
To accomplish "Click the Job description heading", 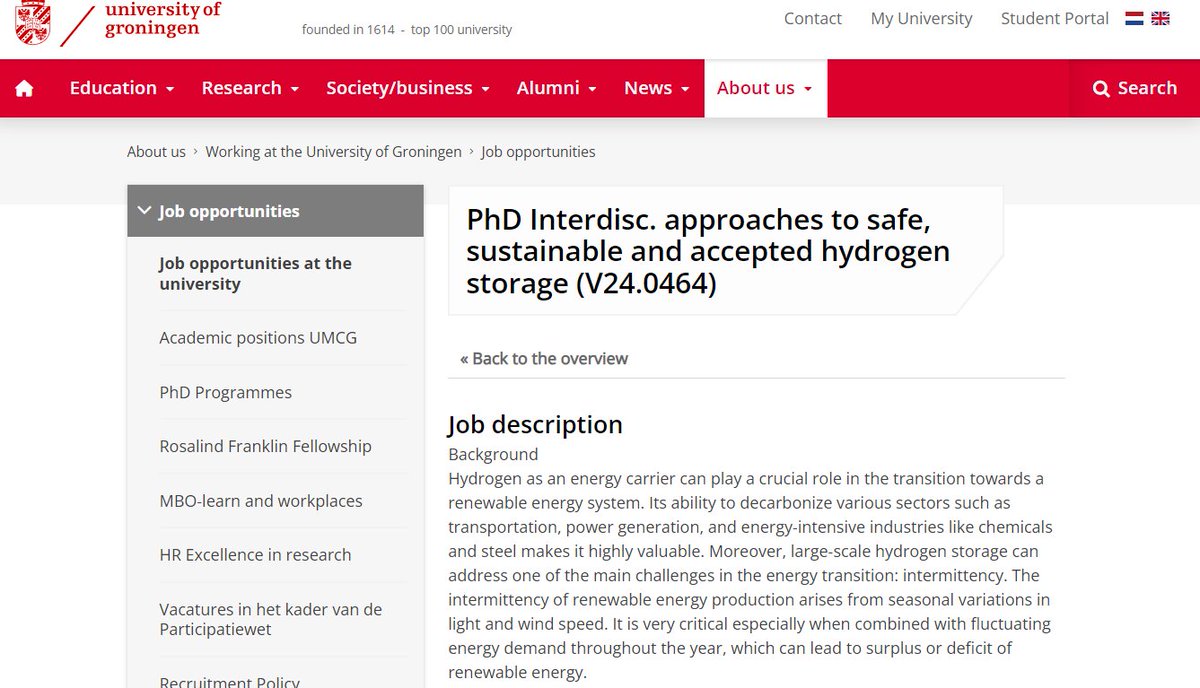I will [535, 424].
